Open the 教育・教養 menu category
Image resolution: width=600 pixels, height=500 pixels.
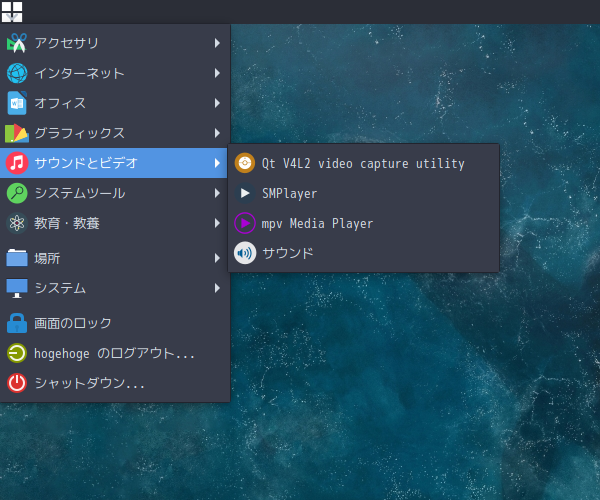[x=115, y=223]
